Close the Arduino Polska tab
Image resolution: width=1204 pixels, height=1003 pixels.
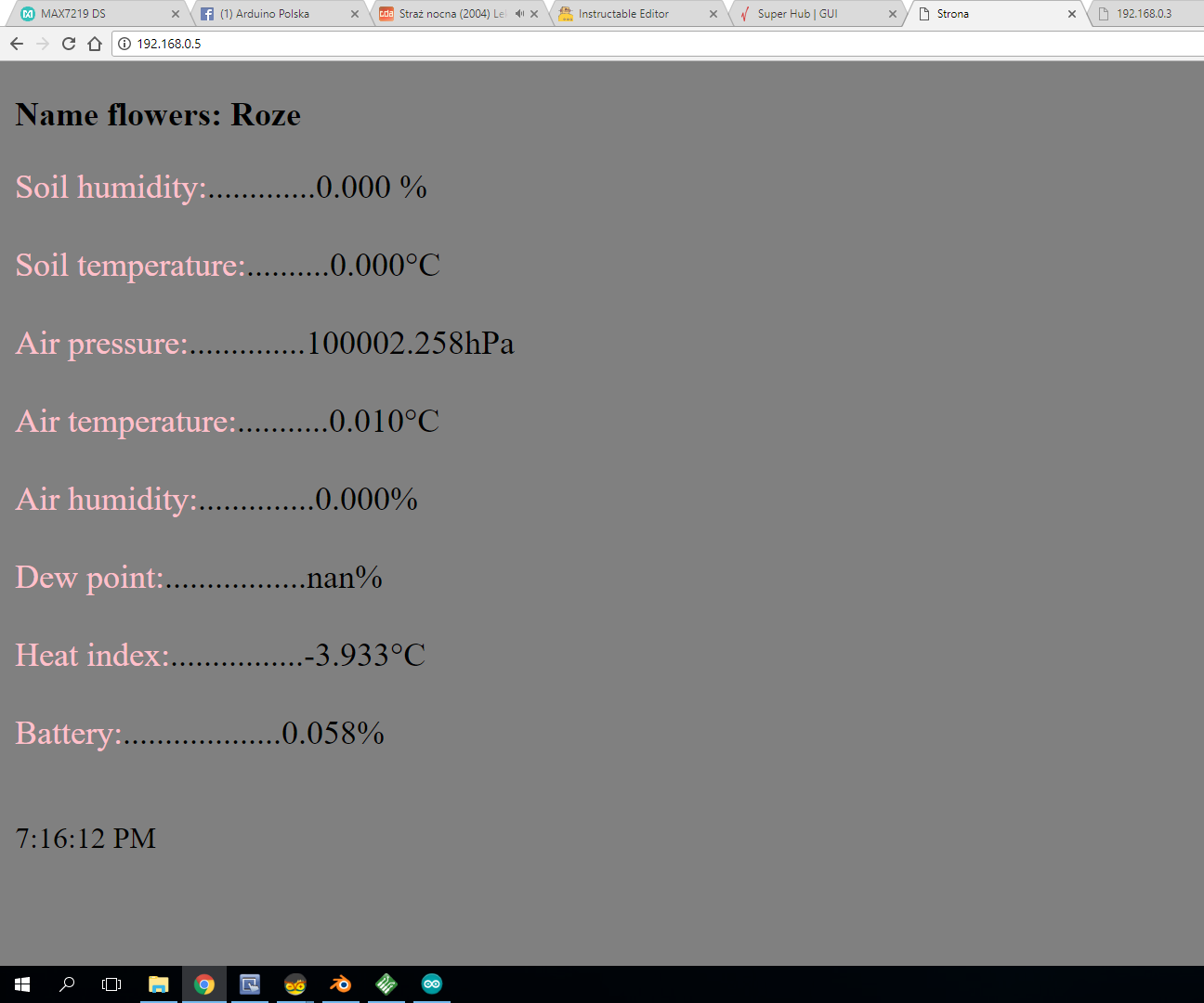(355, 14)
